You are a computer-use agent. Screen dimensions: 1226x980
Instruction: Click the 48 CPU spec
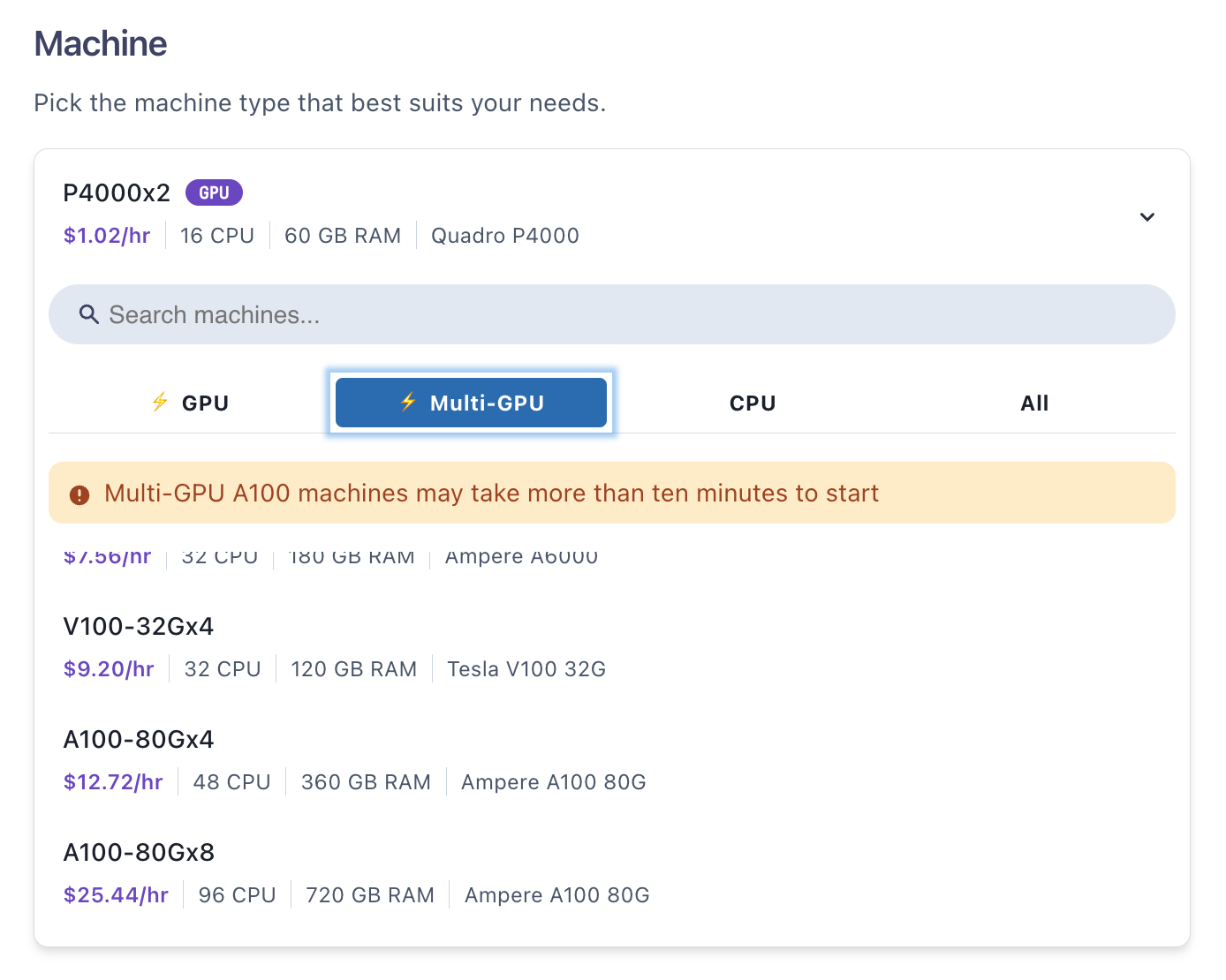(x=232, y=782)
